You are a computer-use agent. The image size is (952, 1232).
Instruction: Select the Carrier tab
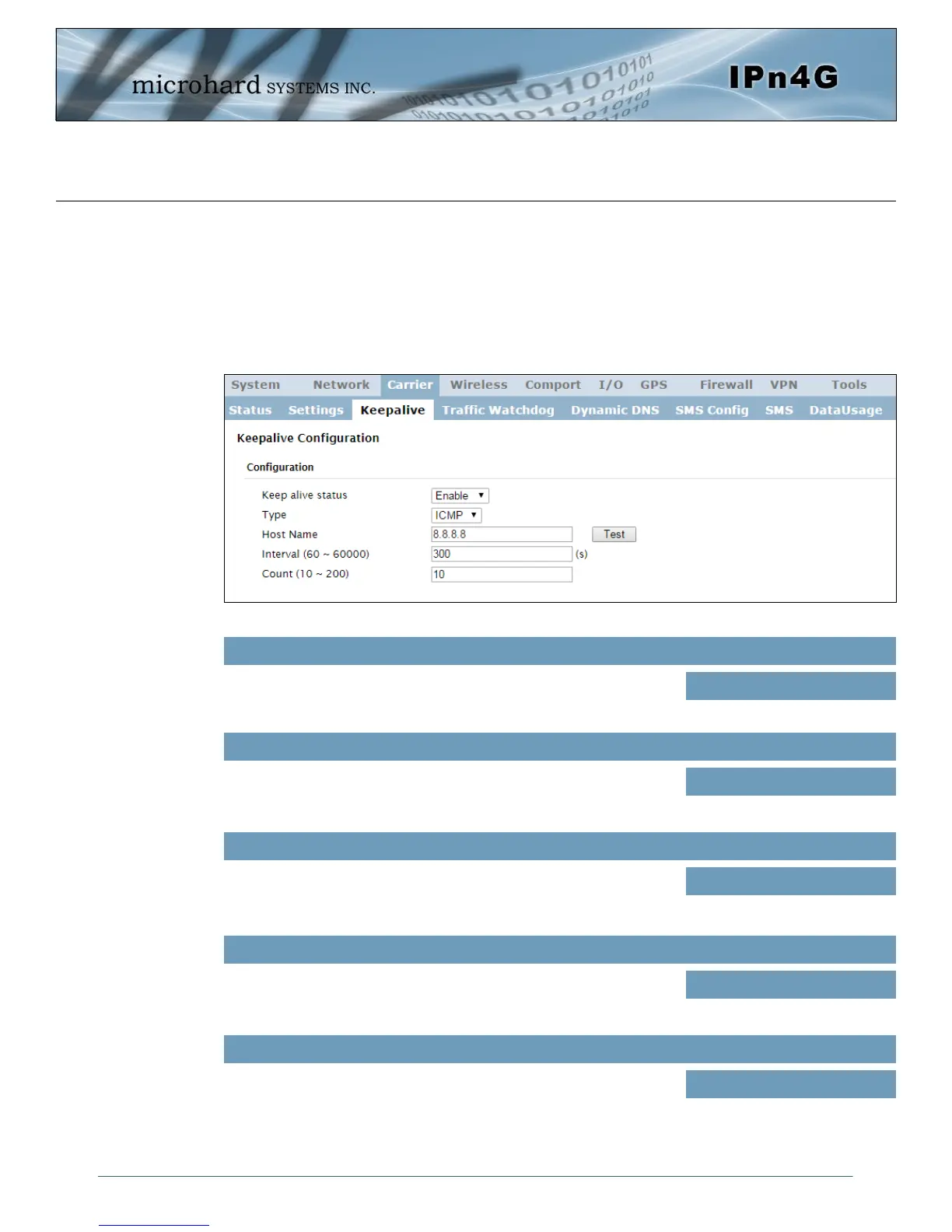tap(410, 385)
